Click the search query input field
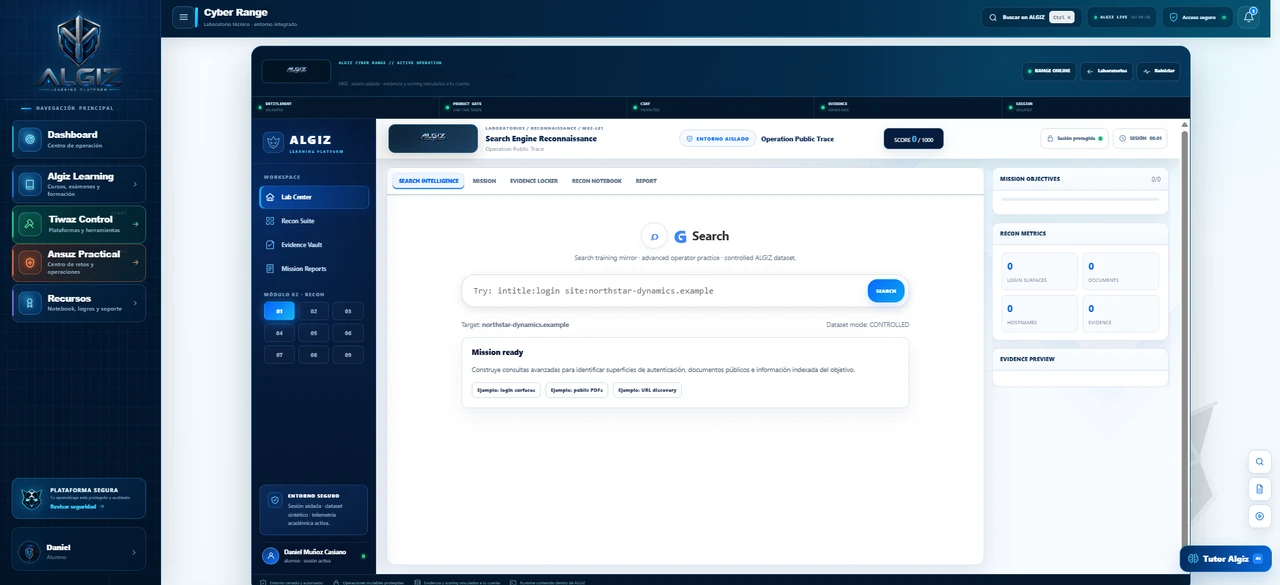This screenshot has height=585, width=1280. 665,291
